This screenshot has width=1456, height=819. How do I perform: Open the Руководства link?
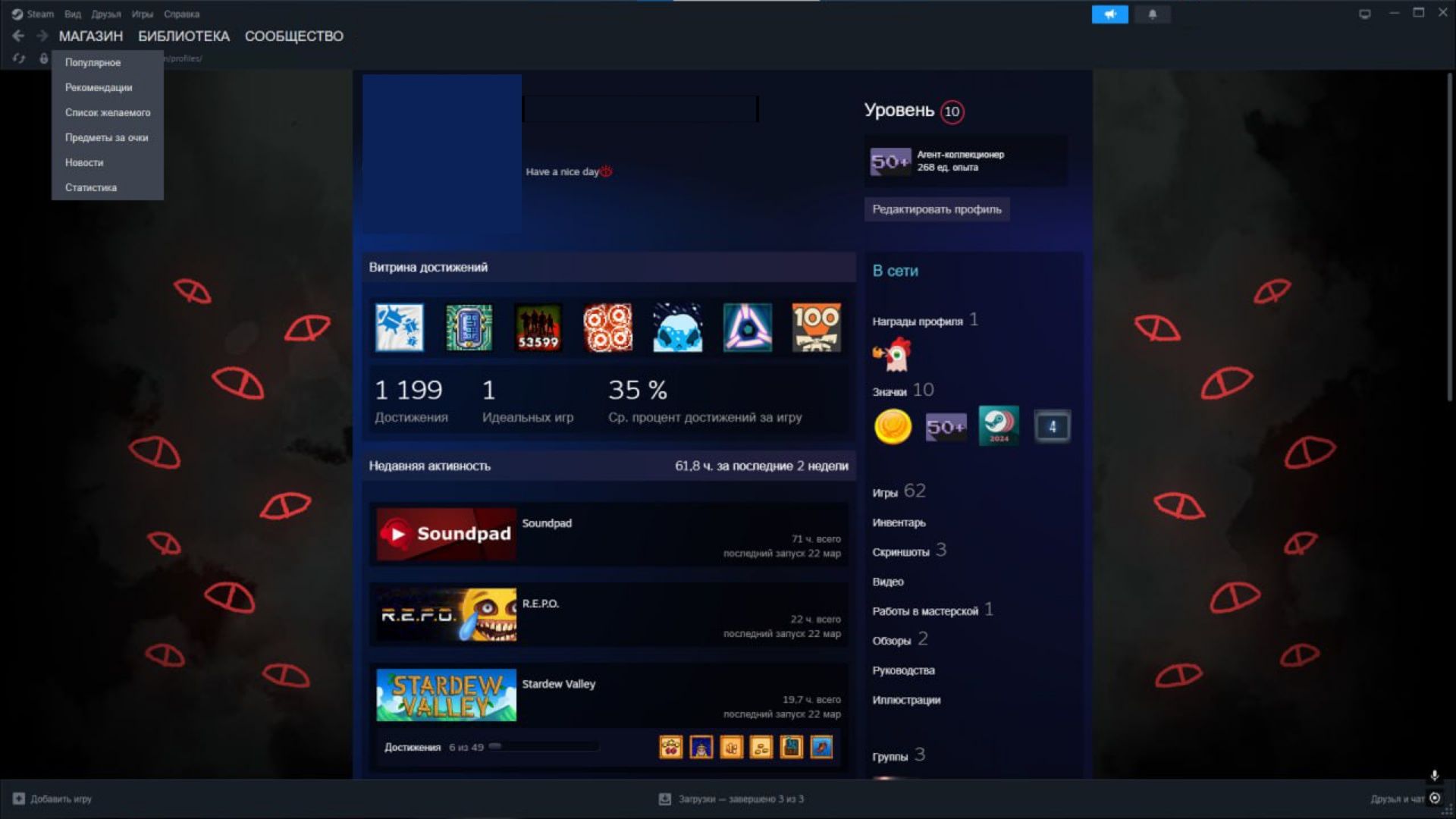tap(903, 670)
